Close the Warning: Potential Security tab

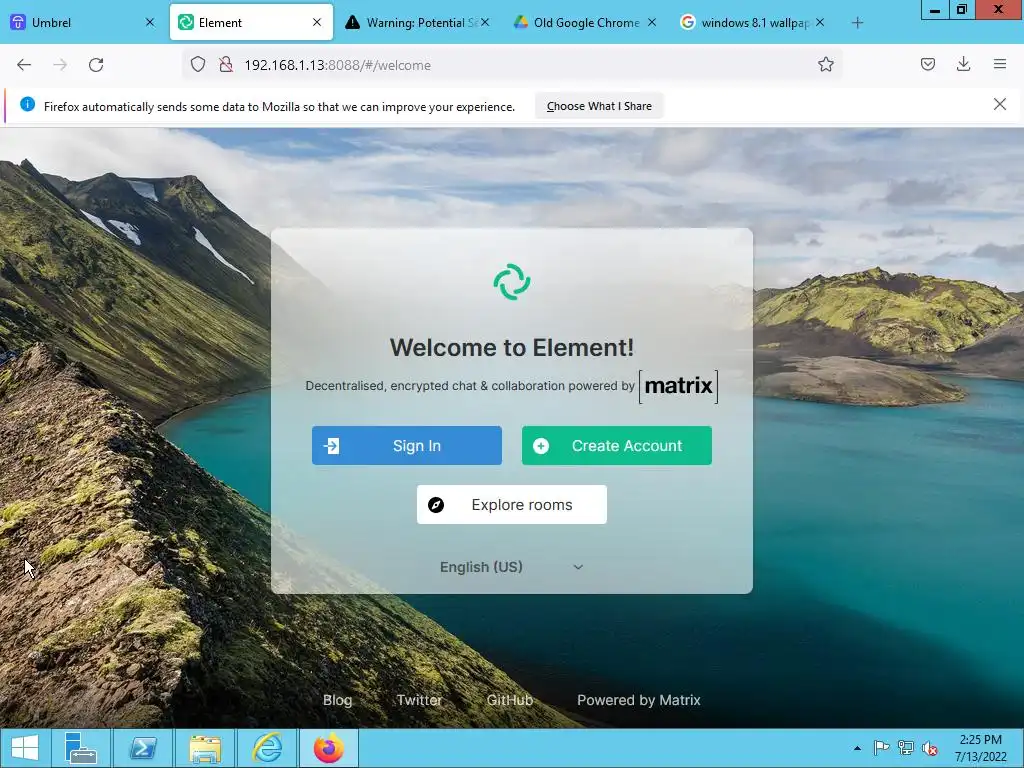(485, 22)
